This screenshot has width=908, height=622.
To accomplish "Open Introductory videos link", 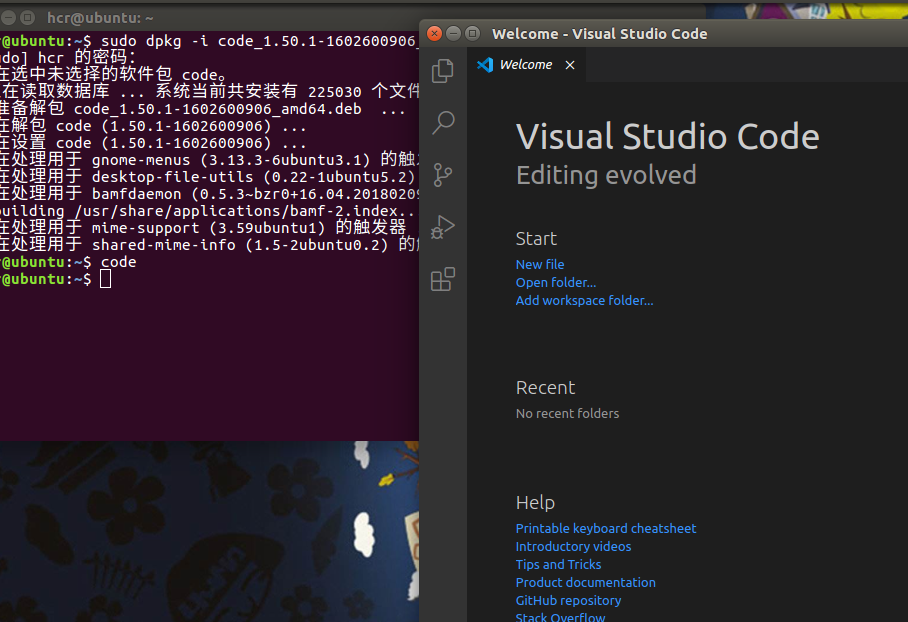I will coord(573,546).
